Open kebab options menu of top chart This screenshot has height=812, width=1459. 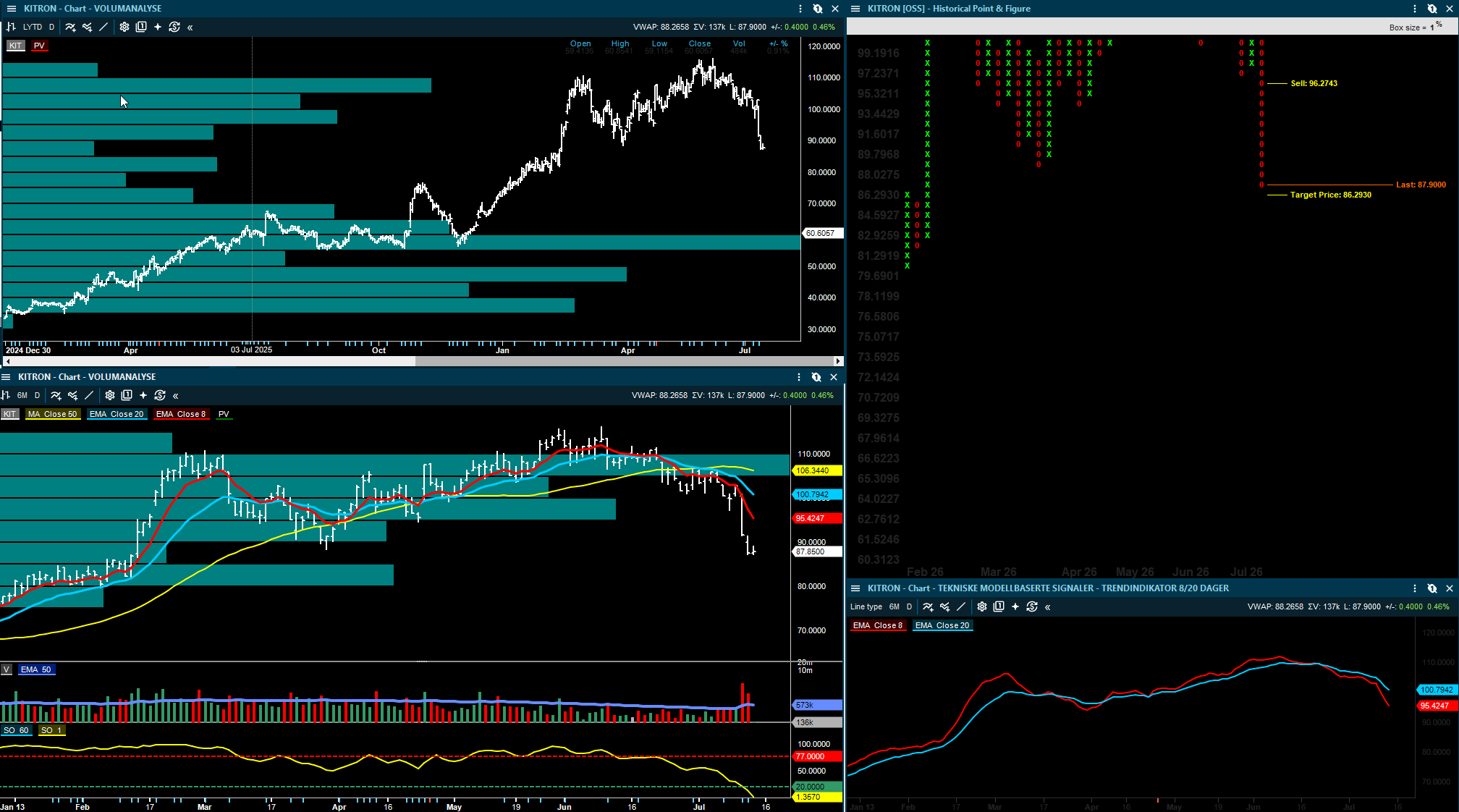point(800,9)
